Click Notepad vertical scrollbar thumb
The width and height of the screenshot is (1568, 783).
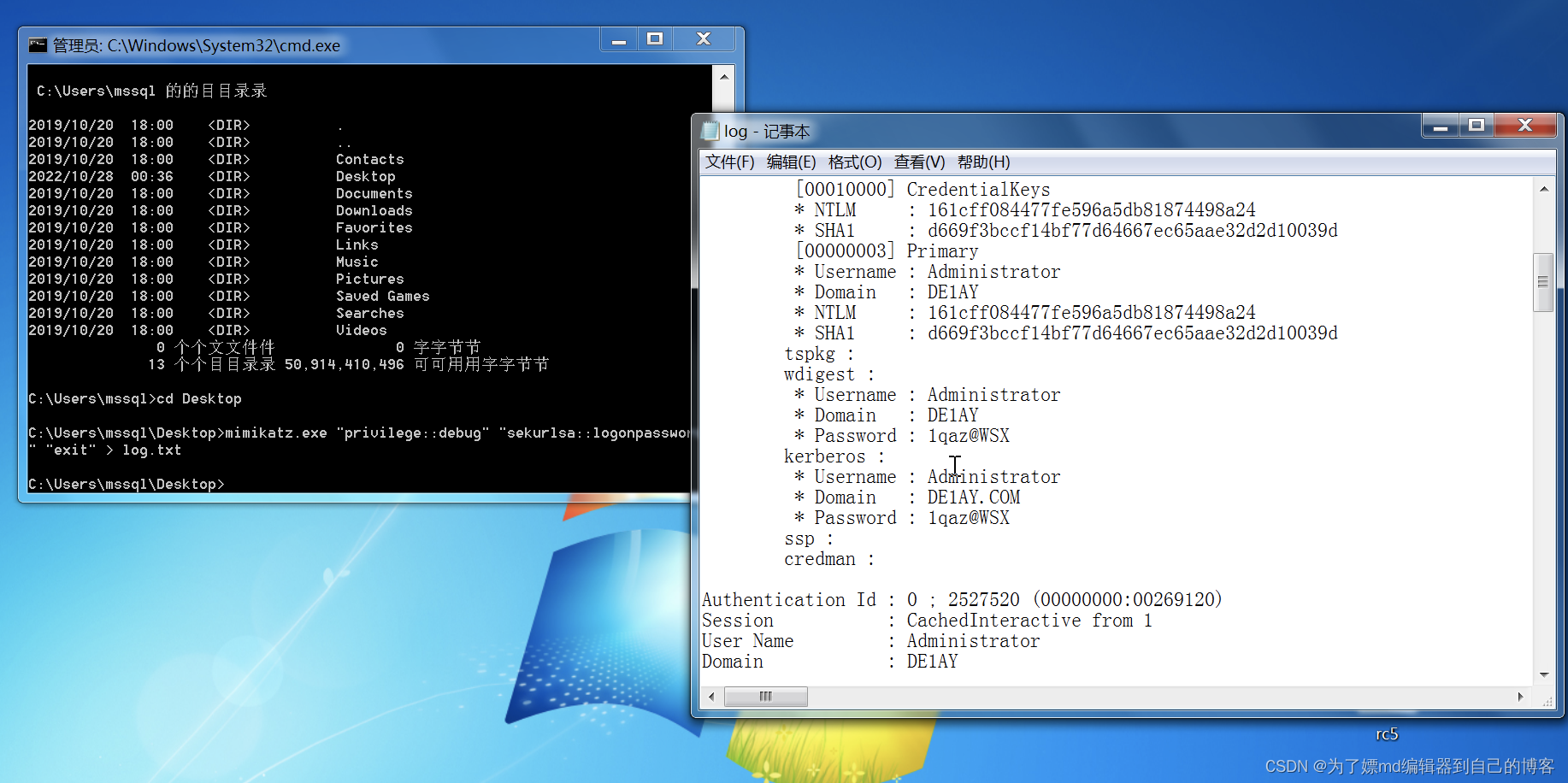click(x=1543, y=282)
